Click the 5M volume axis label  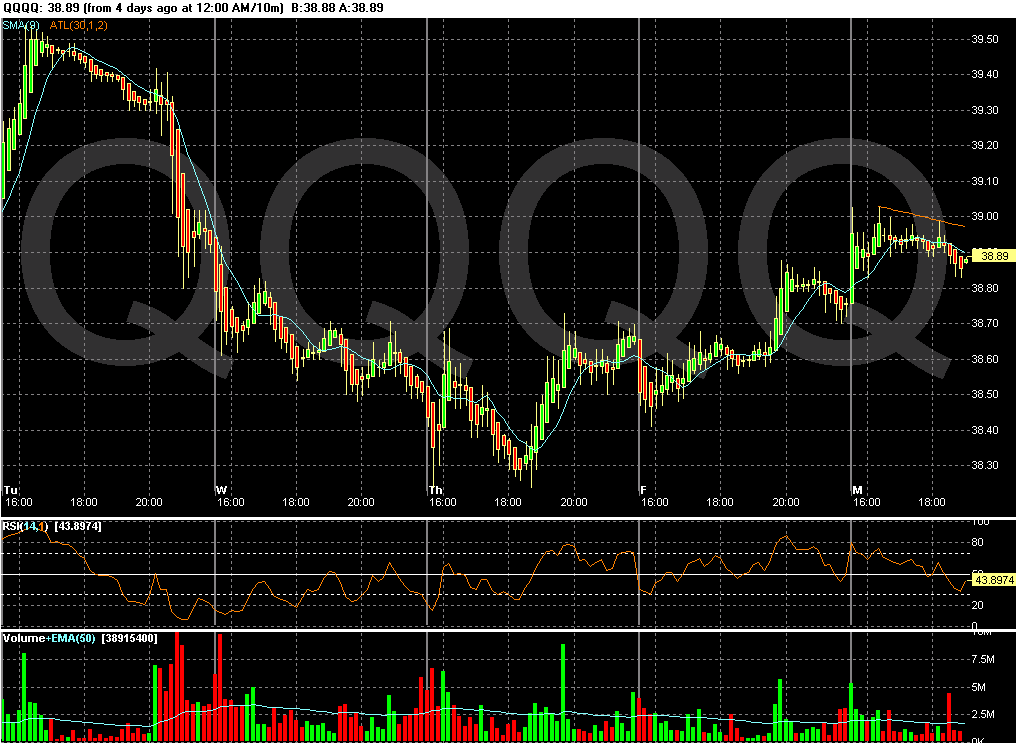click(979, 687)
